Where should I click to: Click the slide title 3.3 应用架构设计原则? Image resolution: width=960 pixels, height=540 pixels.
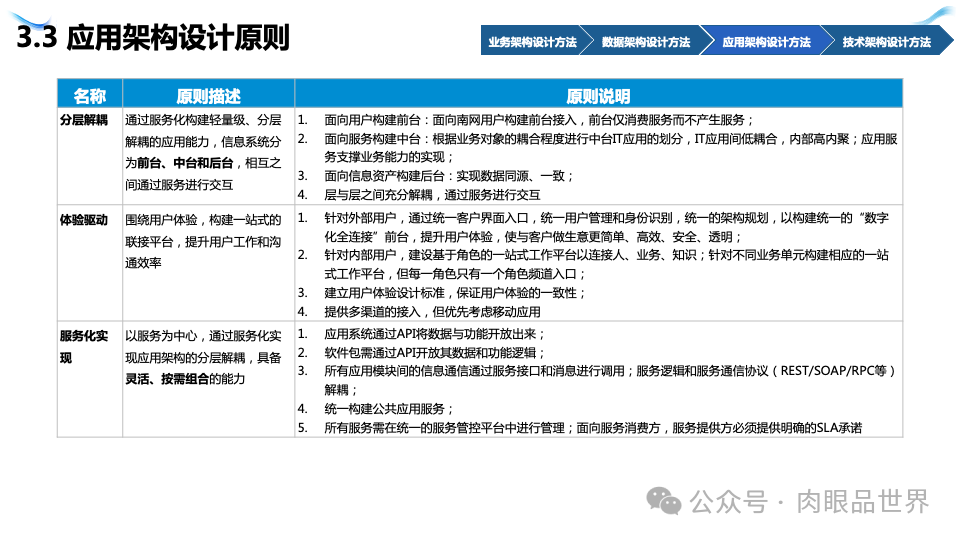click(x=152, y=37)
